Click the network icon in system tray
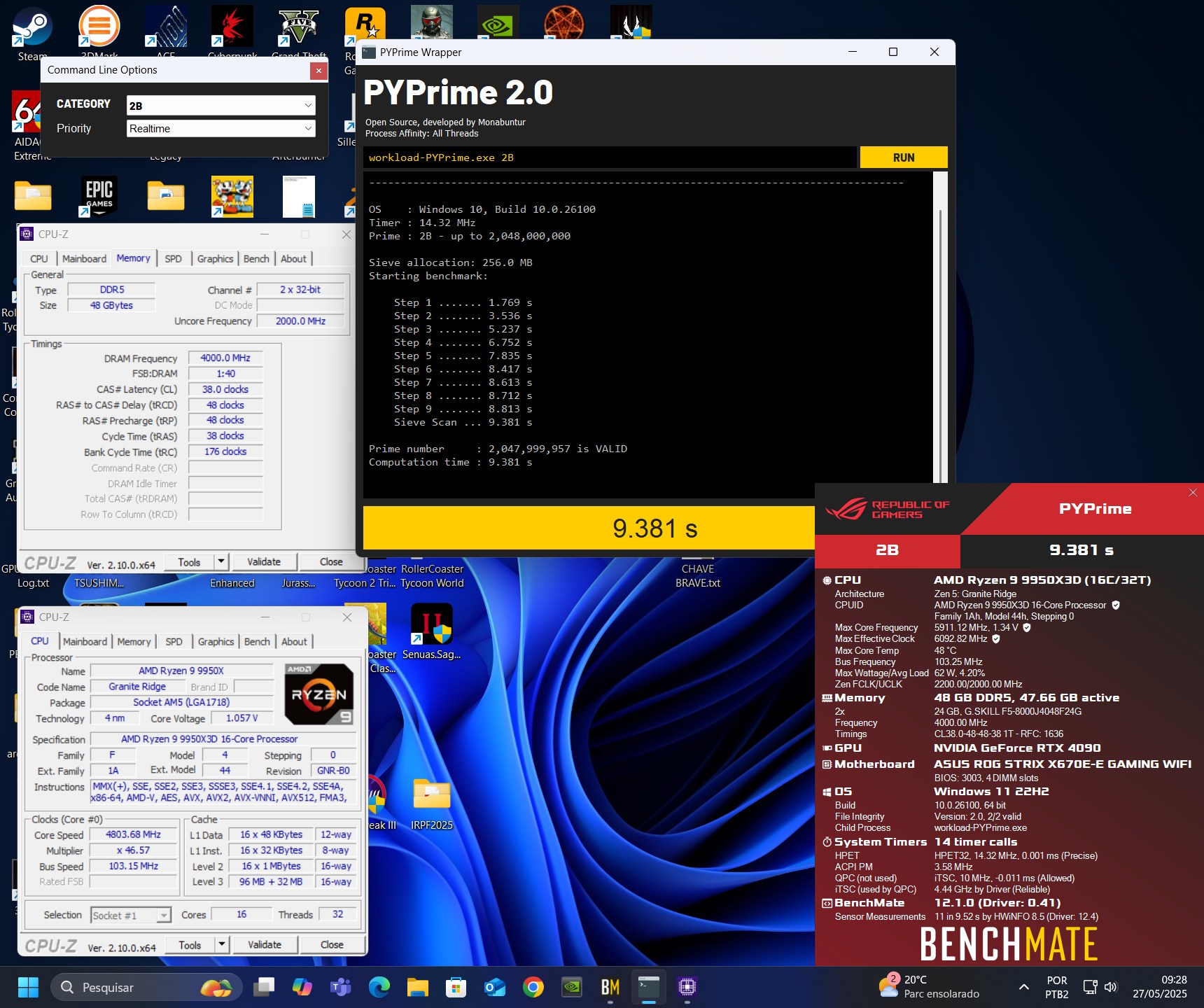Viewport: 1204px width, 1008px height. click(1090, 987)
